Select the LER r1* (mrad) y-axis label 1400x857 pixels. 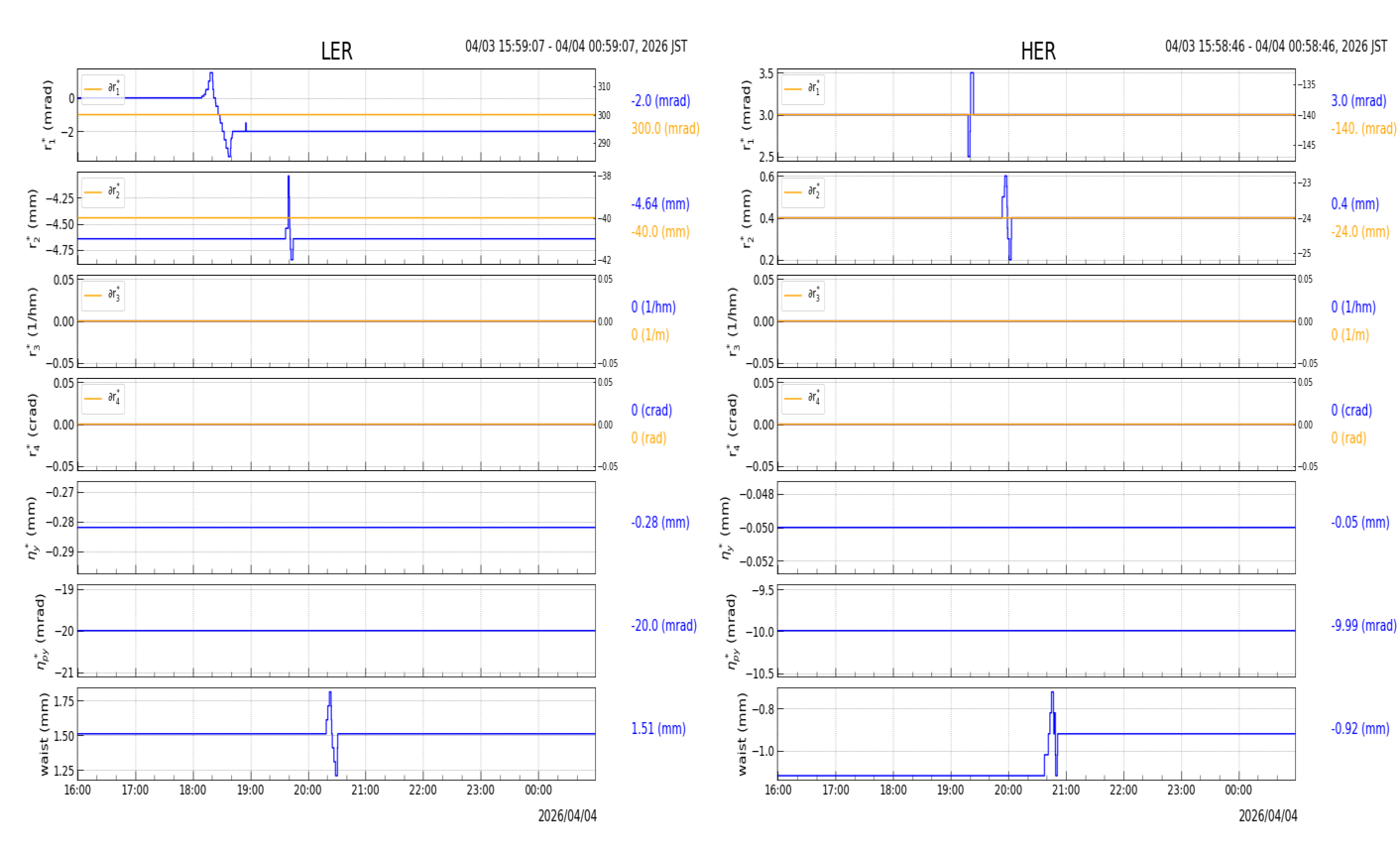tap(50, 115)
